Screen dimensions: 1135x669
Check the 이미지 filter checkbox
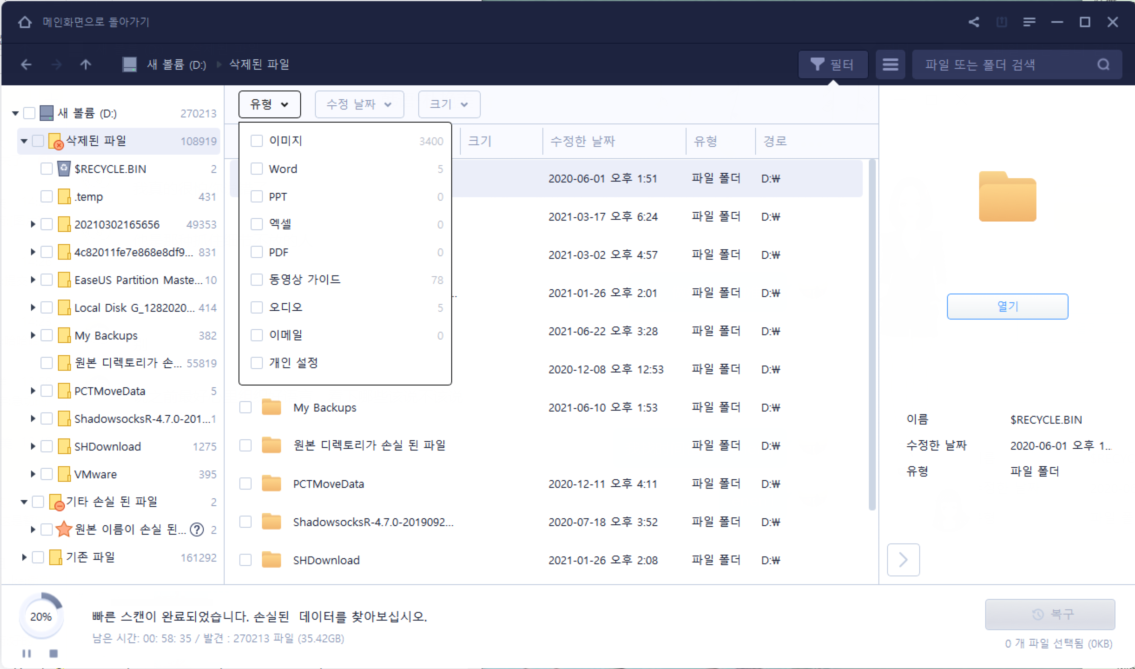[x=258, y=142]
